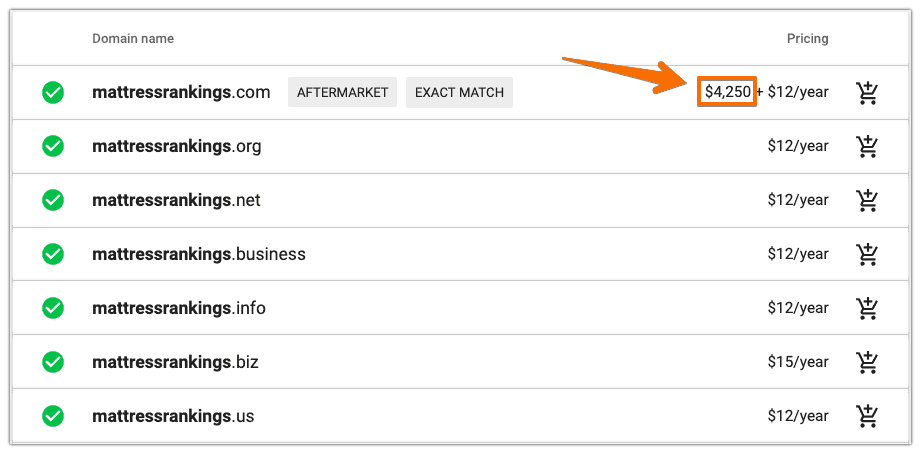Click green availability check for mattressrankings.biz
This screenshot has width=921, height=454.
[x=53, y=362]
